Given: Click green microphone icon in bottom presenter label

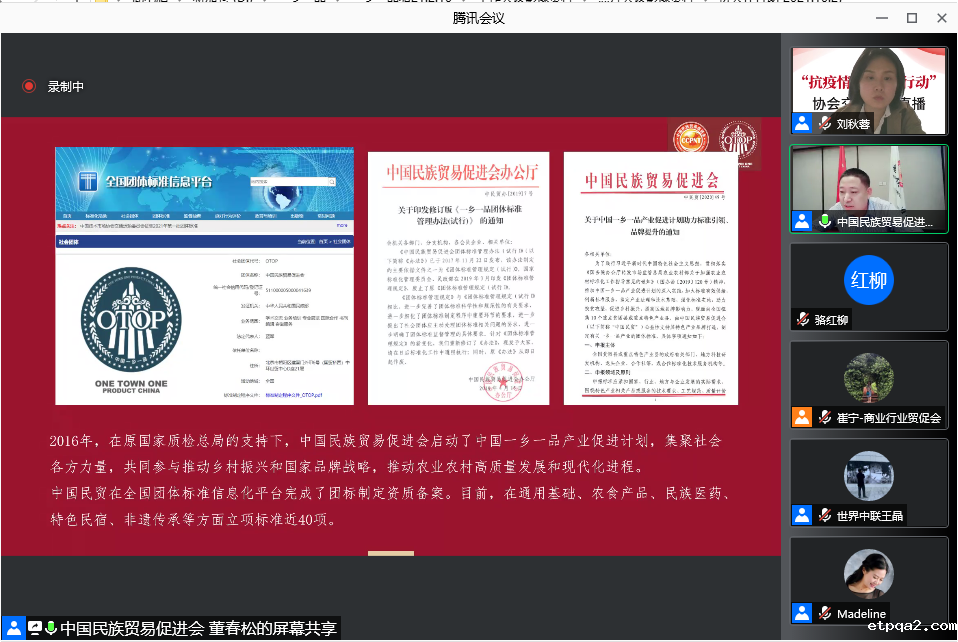Looking at the screenshot, I should tap(51, 628).
